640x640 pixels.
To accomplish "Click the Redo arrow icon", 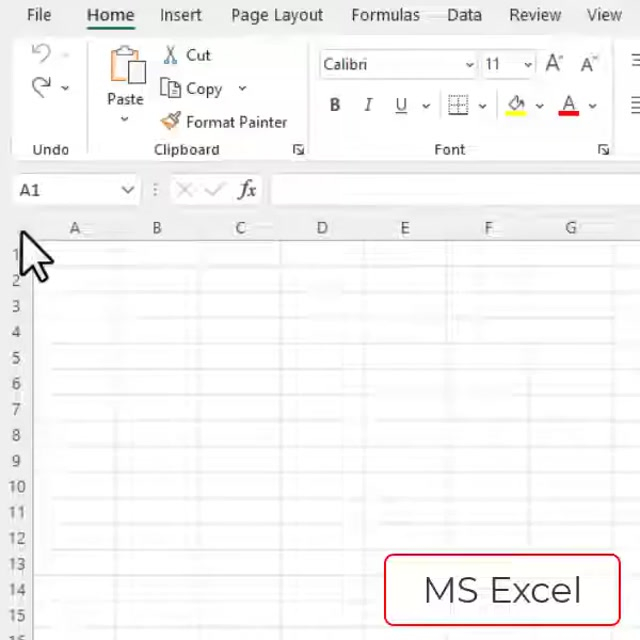I will coord(40,87).
